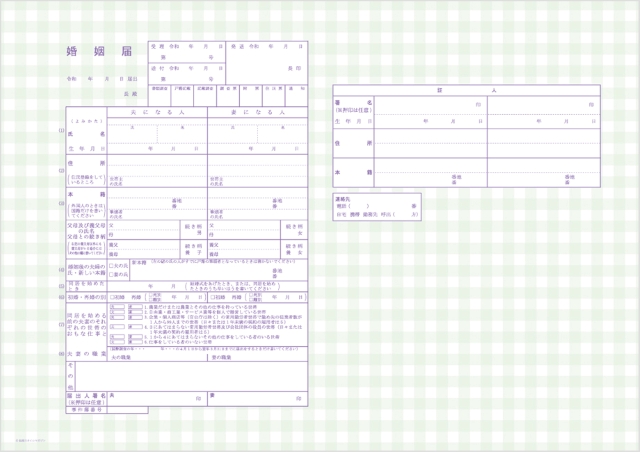
Task: Click wife's 生年月日 date of birth line
Action: pos(258,149)
